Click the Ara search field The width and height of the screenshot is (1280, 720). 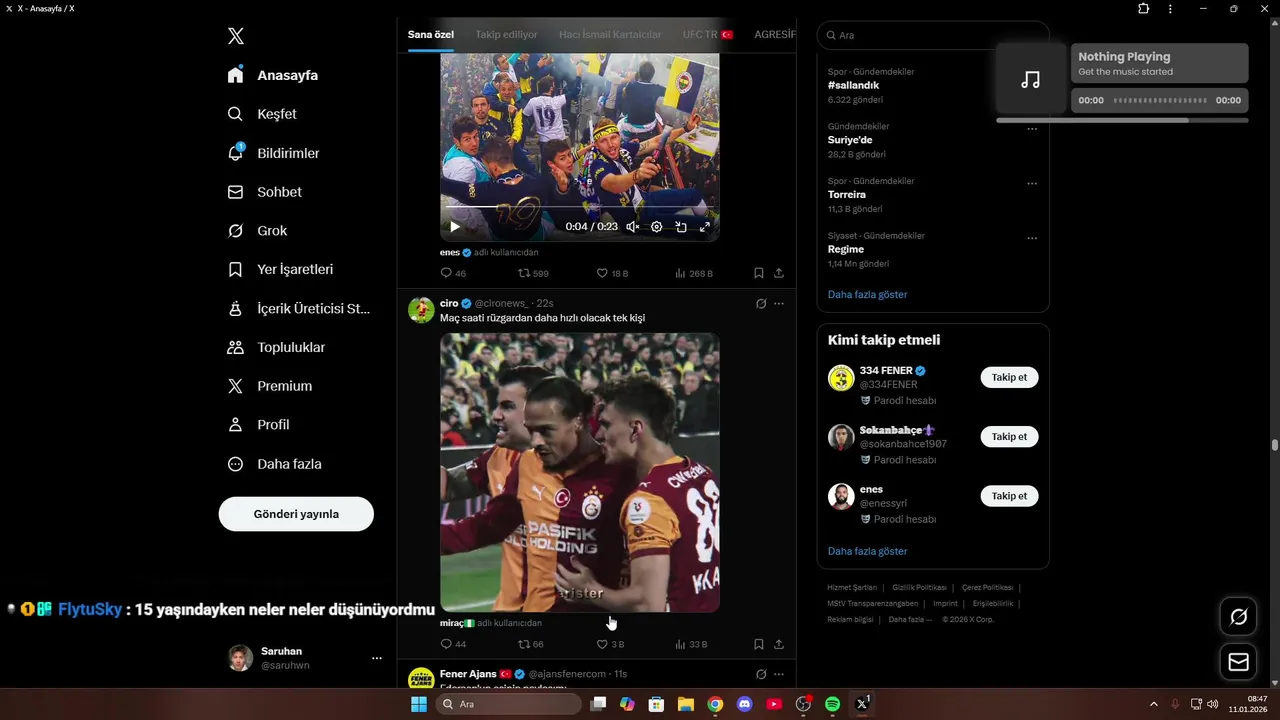point(932,35)
